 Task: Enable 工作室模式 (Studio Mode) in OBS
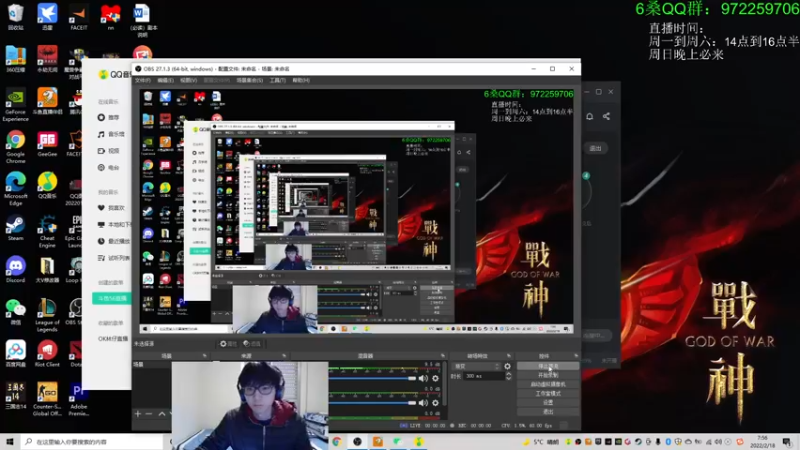(548, 393)
